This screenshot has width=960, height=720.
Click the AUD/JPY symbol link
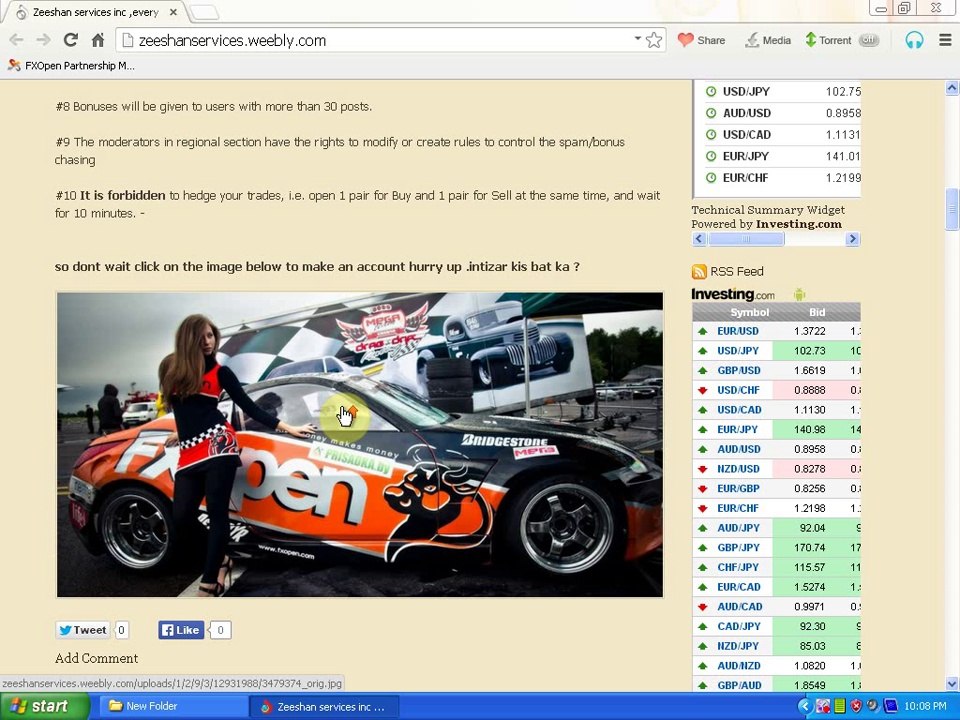738,528
